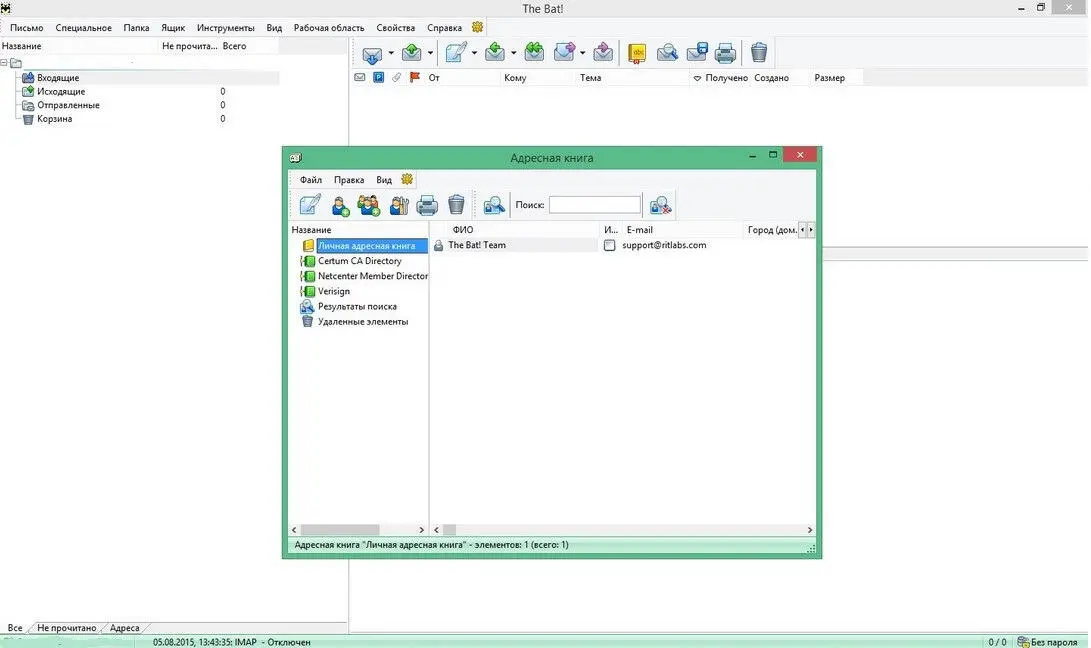This screenshot has height=648, width=1091.
Task: Open dropdown arrow next to send queued mail icon
Action: (x=430, y=53)
